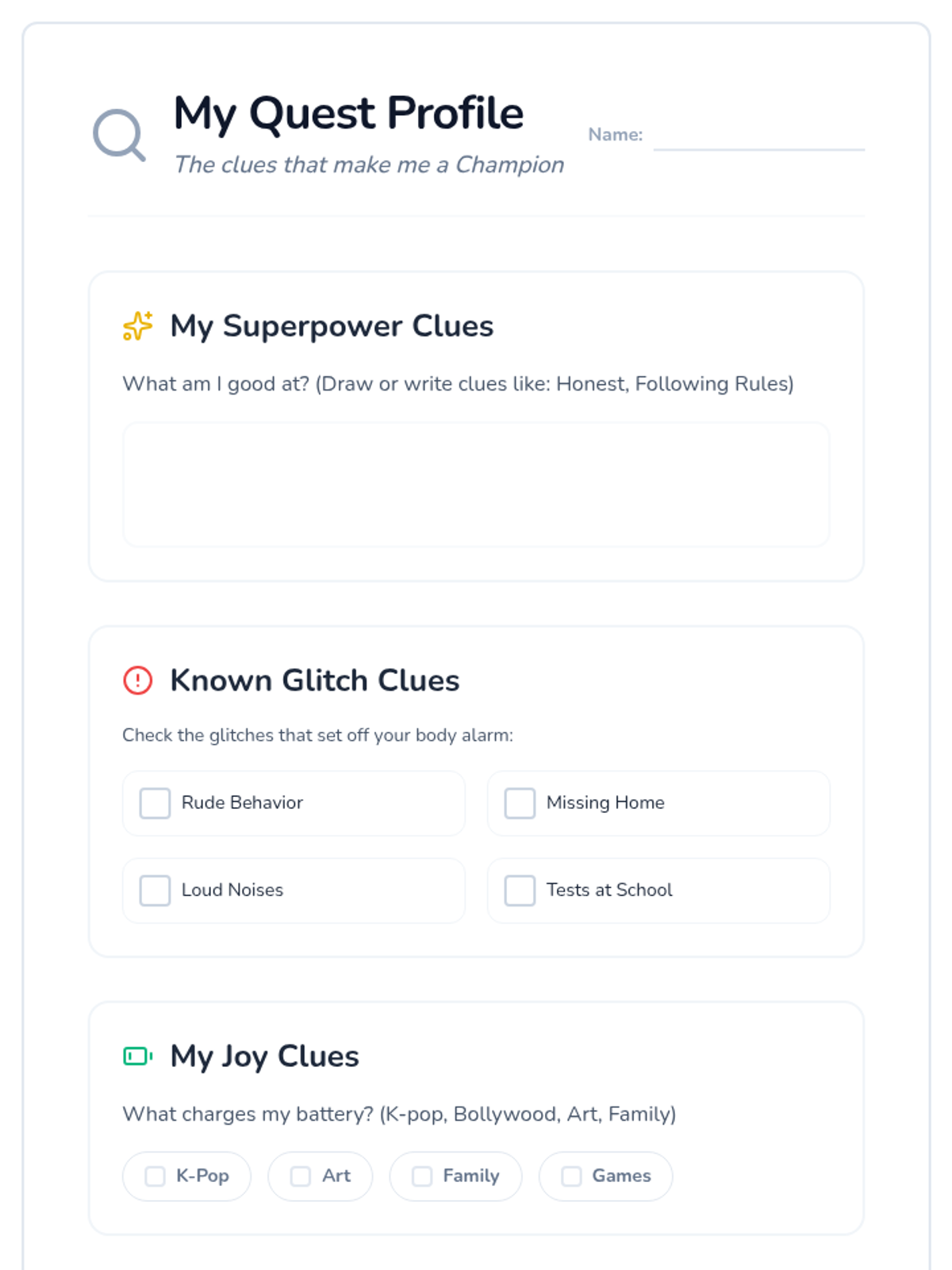
Task: Mark the Tests at School checkbox
Action: [x=520, y=891]
